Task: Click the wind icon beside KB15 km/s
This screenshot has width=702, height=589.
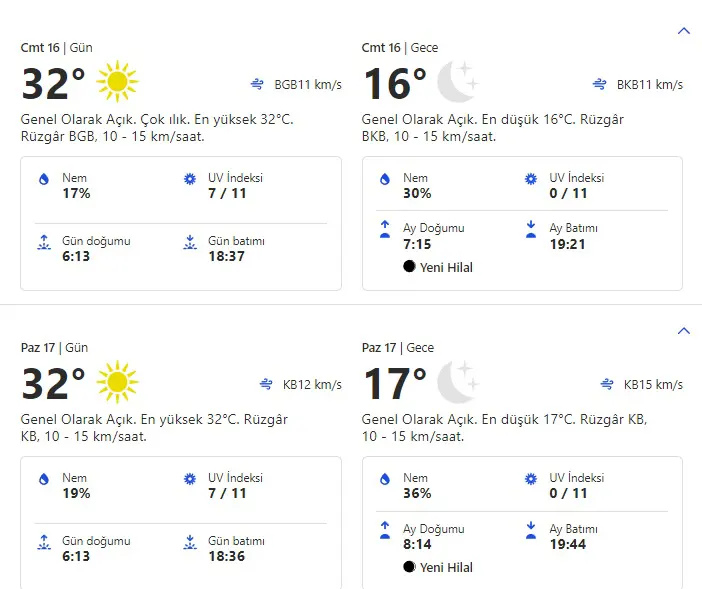Action: point(605,385)
